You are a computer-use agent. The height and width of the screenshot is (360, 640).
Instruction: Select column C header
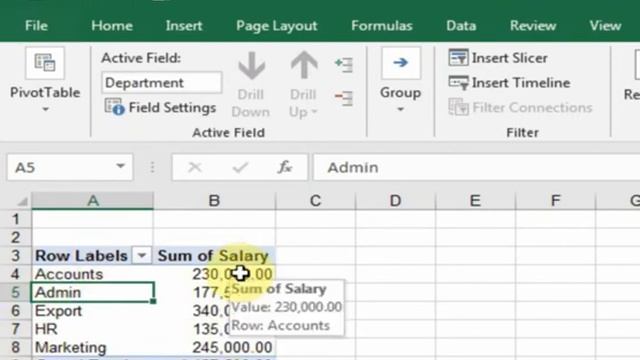(x=315, y=201)
